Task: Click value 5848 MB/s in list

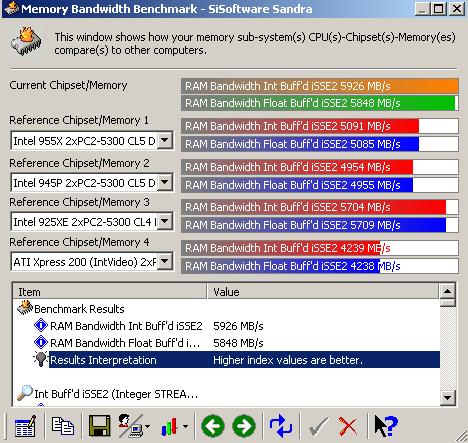Action: pos(238,343)
